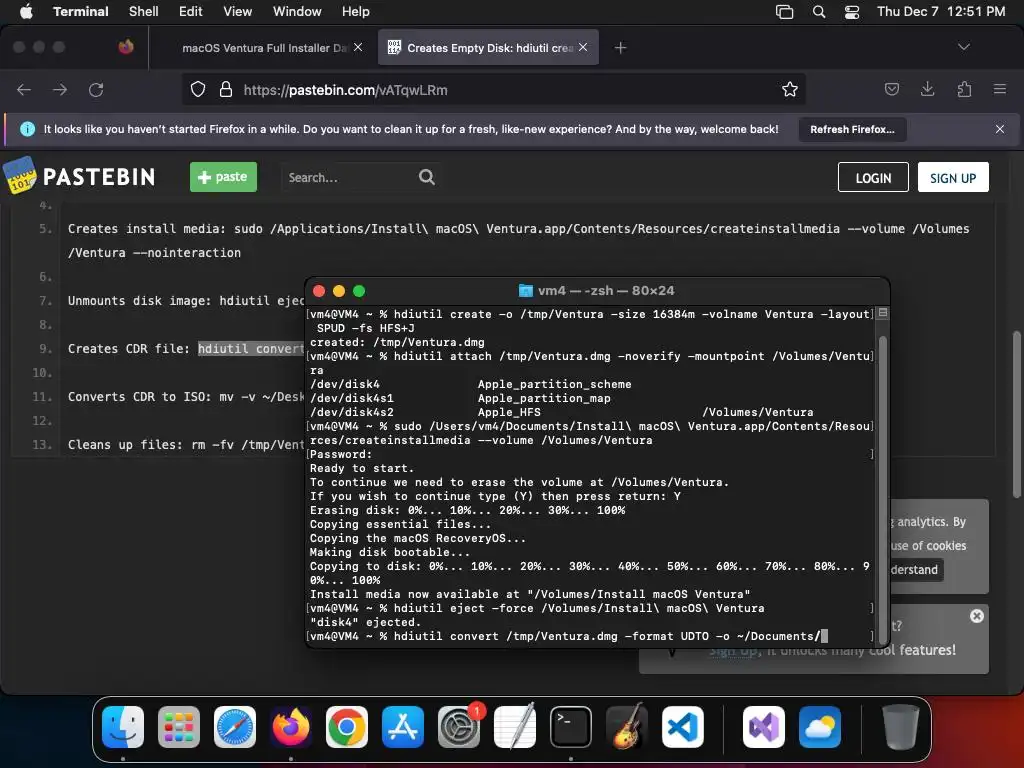Screen dimensions: 1024x768
Task: Open Launchpad in the dock
Action: point(179,727)
